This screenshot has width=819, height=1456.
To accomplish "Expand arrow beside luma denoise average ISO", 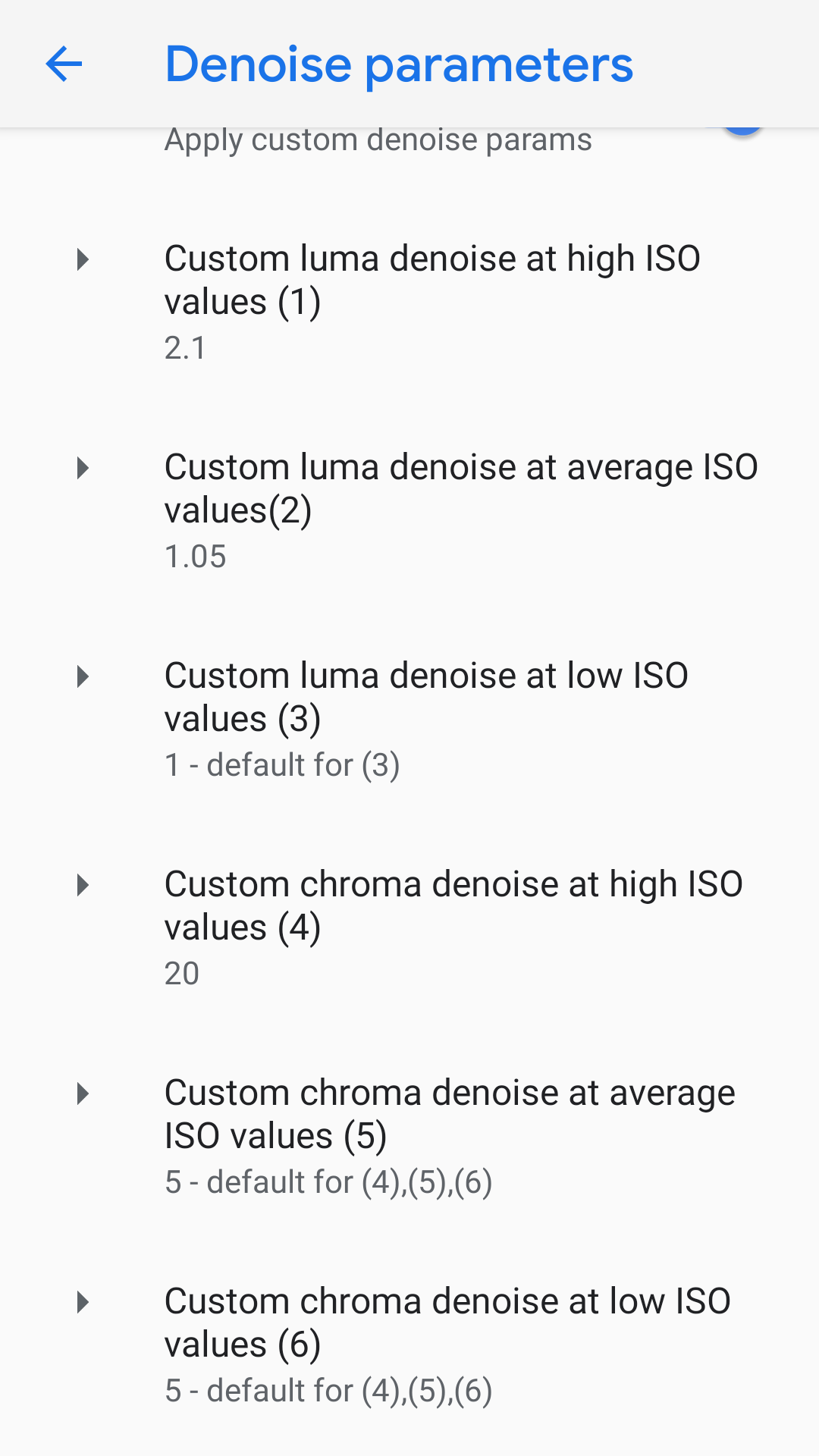I will tap(83, 468).
